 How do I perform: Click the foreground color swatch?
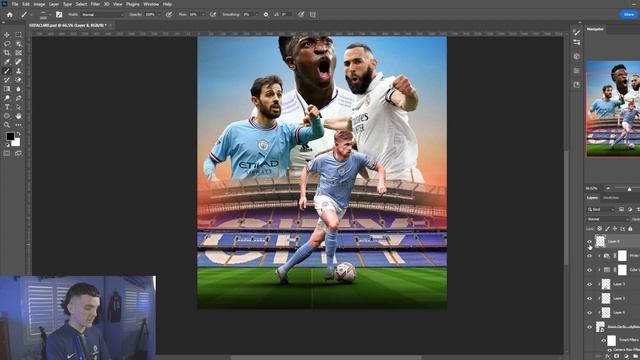pyautogui.click(x=10, y=136)
